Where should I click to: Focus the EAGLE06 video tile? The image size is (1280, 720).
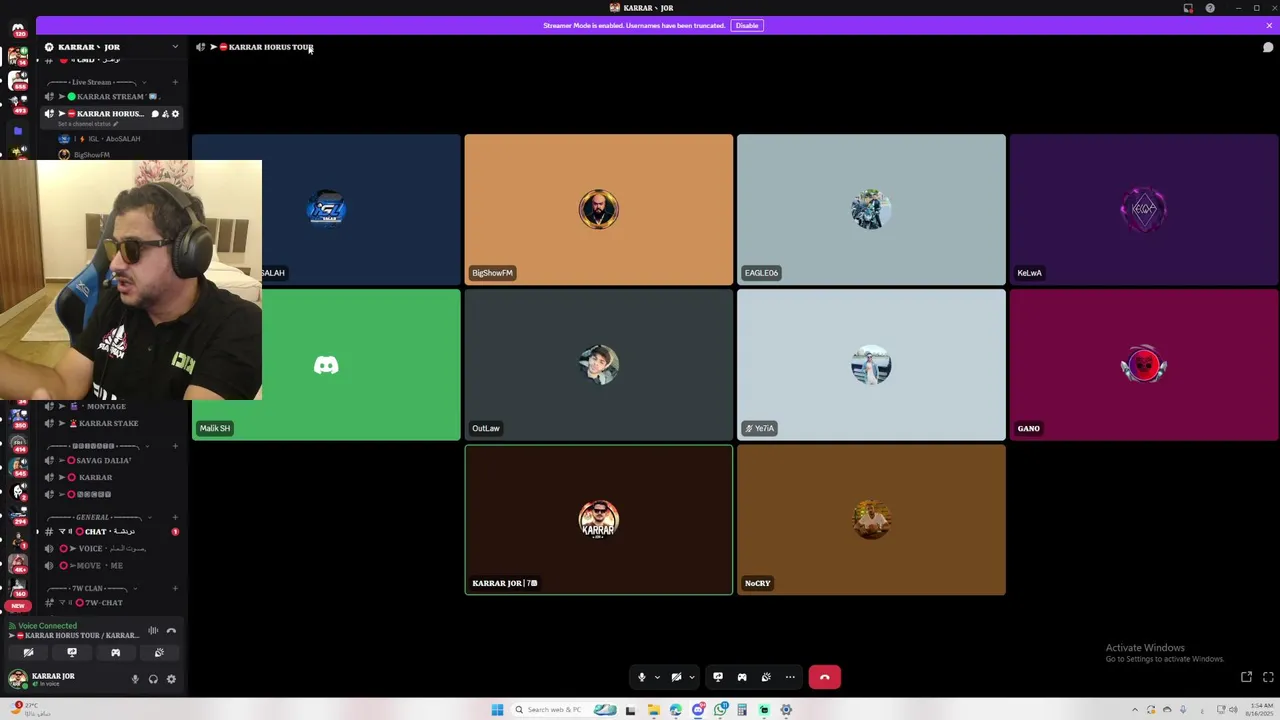pos(871,210)
